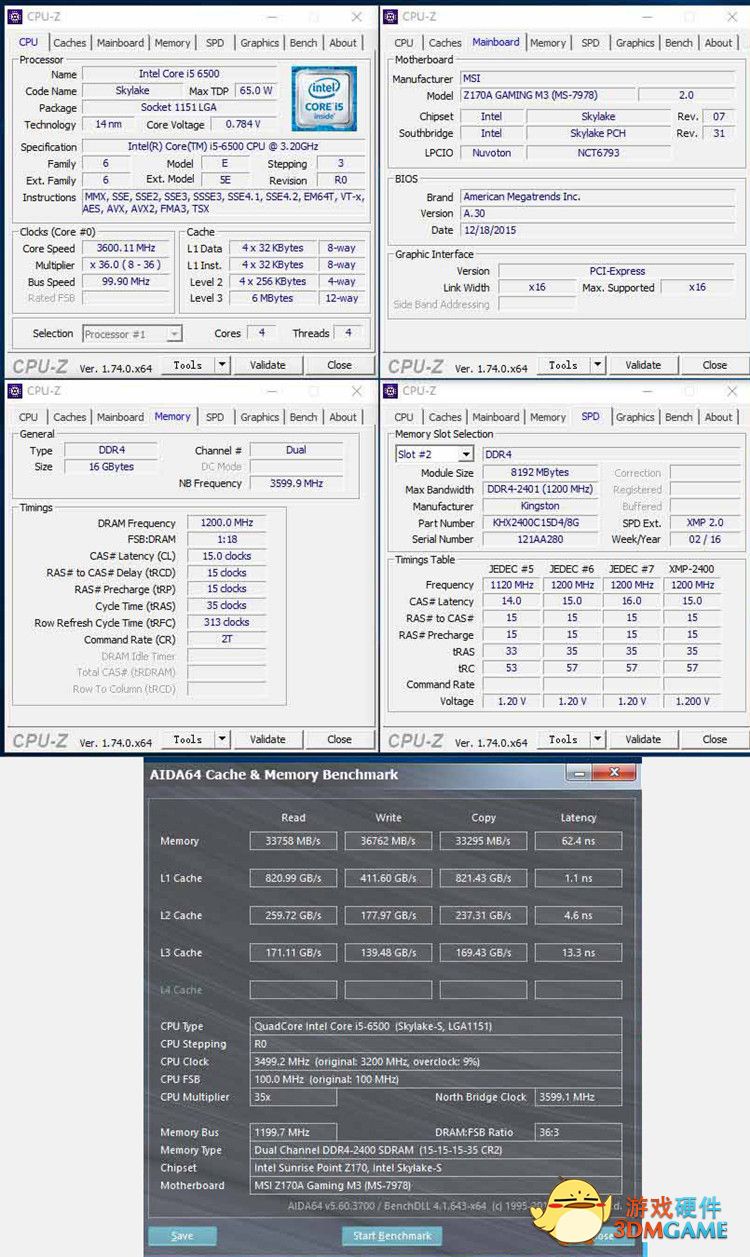Click the Intel Core i5 logo badge
The height and width of the screenshot is (1257, 750).
coord(324,99)
